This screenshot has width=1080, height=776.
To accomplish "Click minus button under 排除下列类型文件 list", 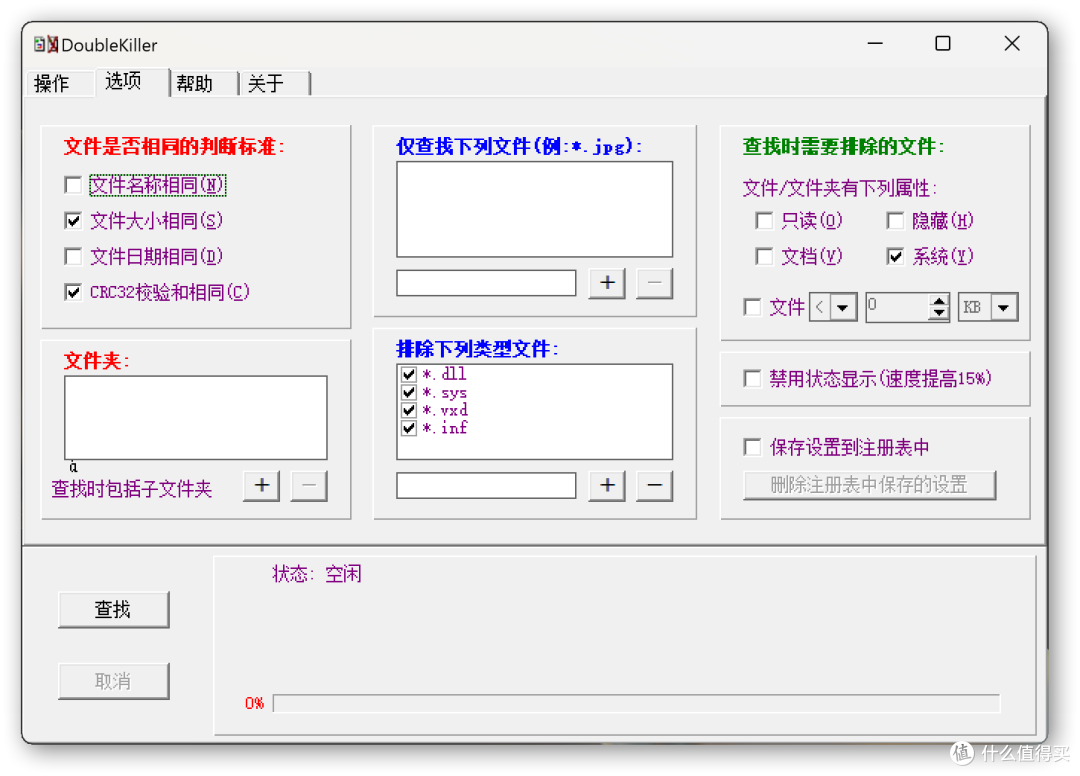I will click(654, 486).
